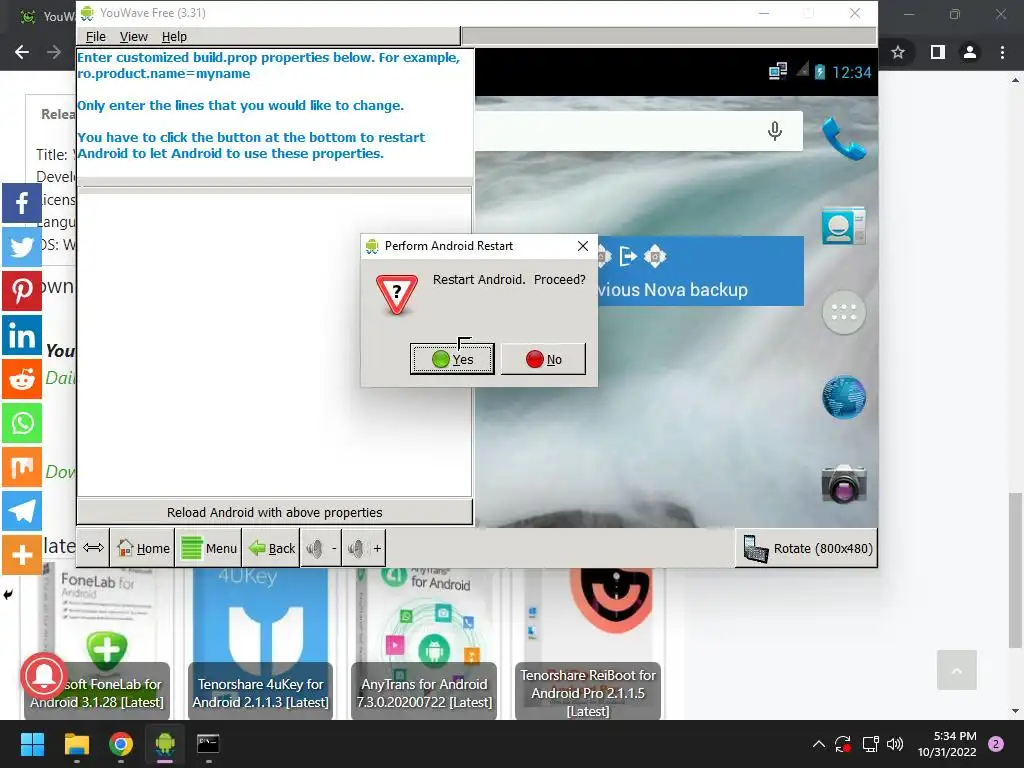
Task: Click the webpage vertical scrollbar thumb
Action: (1015, 569)
